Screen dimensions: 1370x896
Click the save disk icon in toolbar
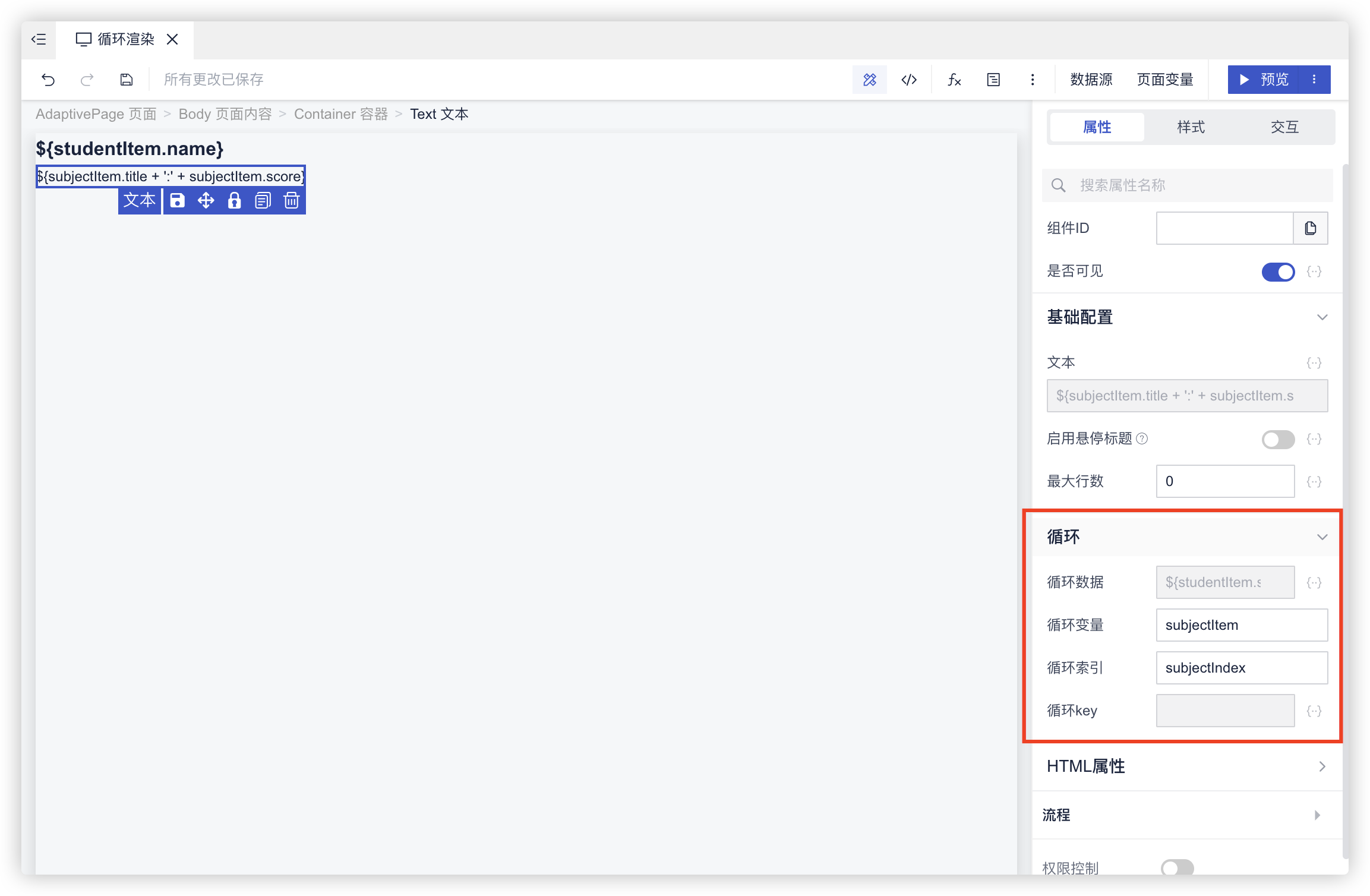tap(127, 80)
